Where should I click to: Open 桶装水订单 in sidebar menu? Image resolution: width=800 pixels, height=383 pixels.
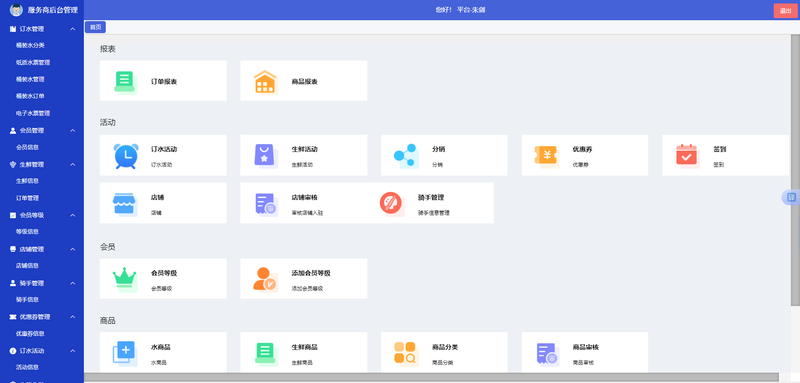tap(30, 96)
